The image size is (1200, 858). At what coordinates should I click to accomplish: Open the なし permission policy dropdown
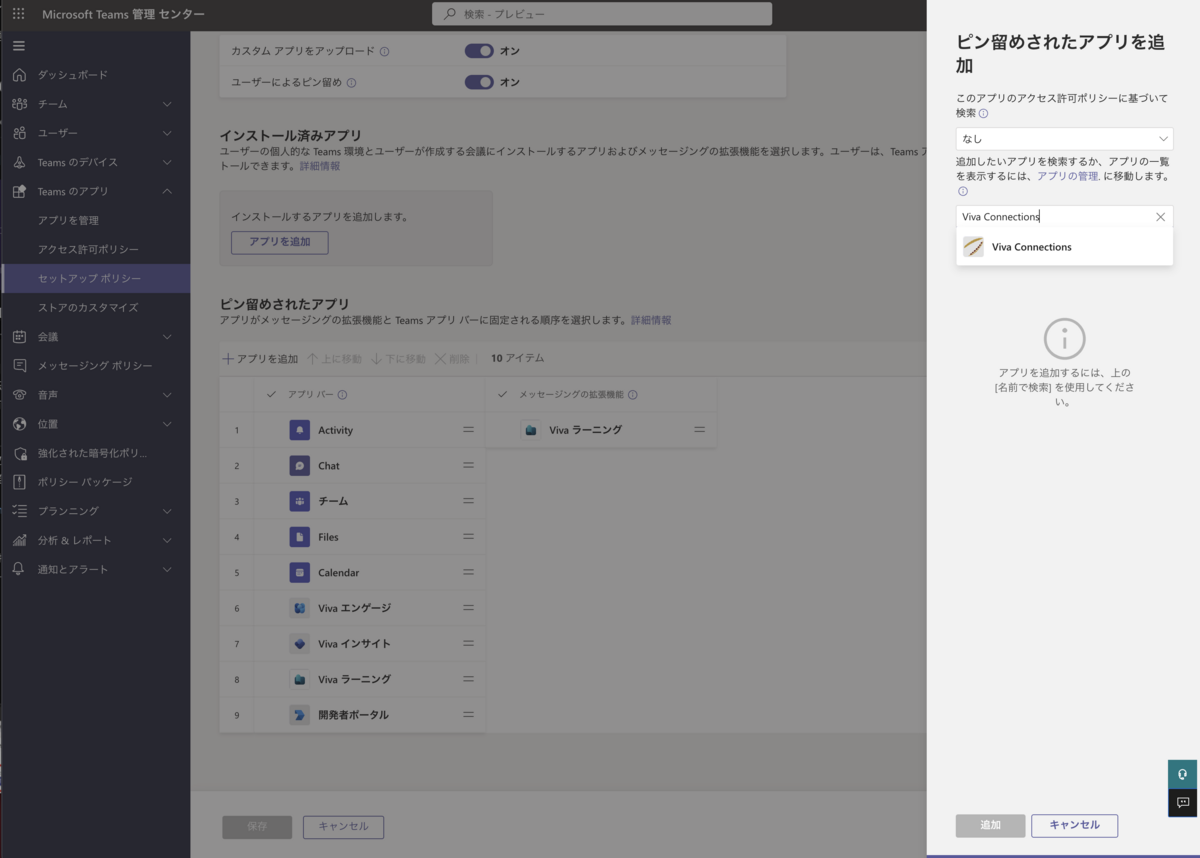coord(1064,139)
